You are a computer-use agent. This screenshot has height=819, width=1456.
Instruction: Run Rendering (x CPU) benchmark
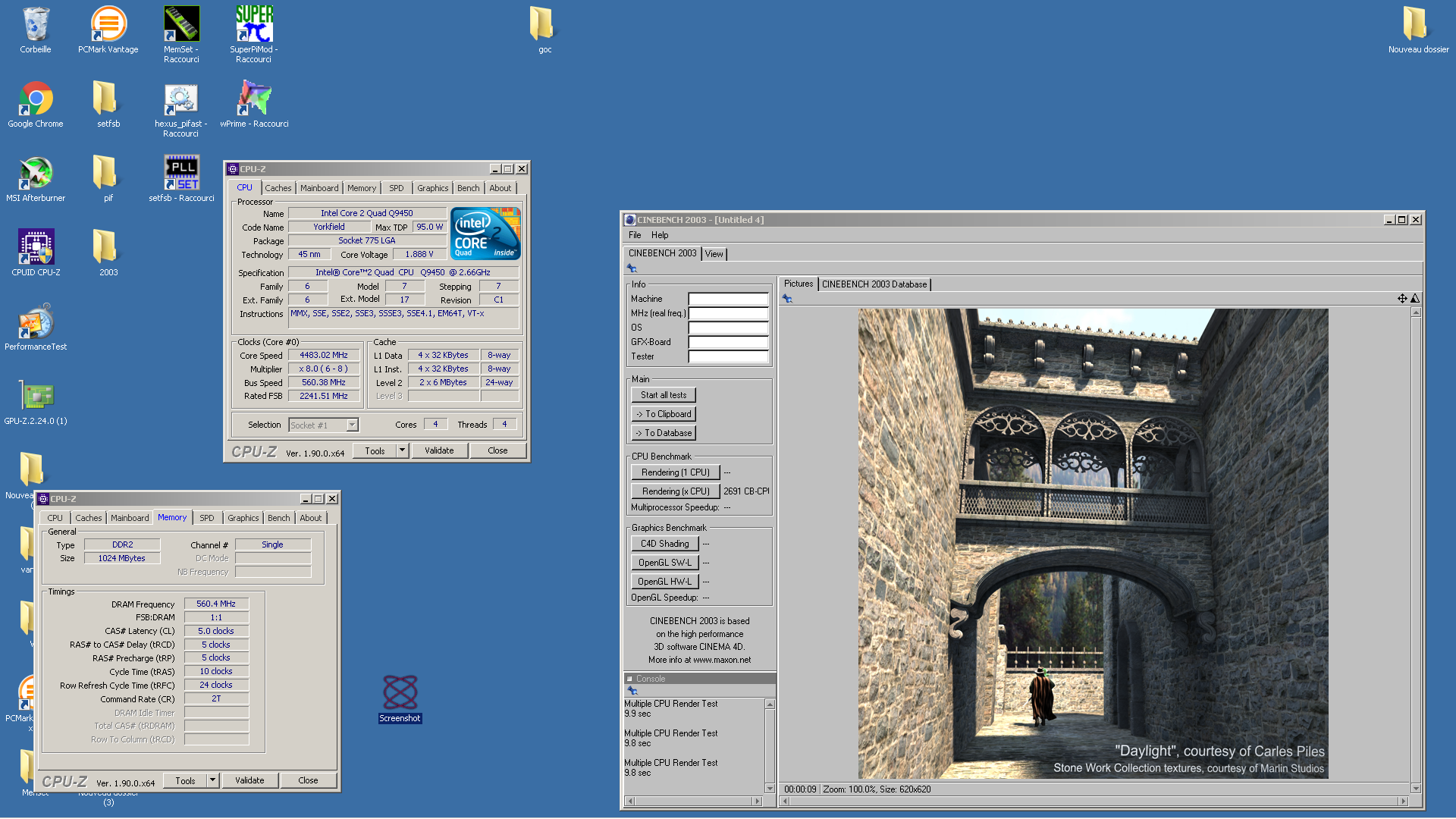676,491
